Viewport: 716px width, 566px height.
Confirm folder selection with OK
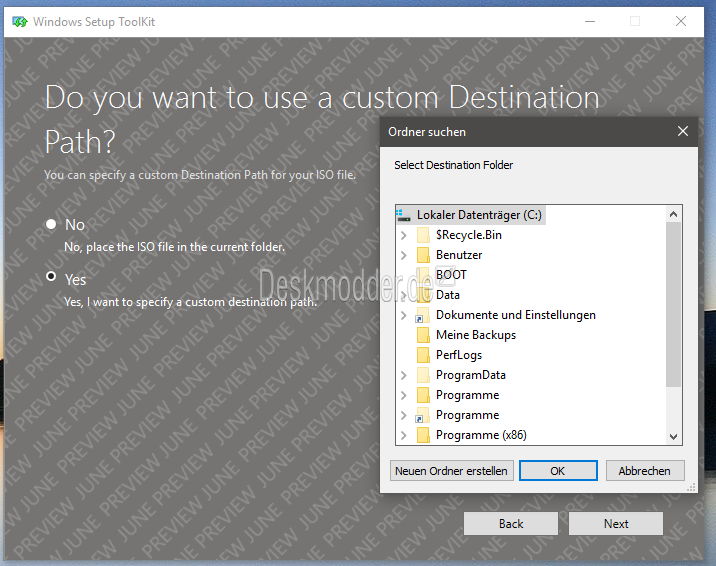pos(558,470)
